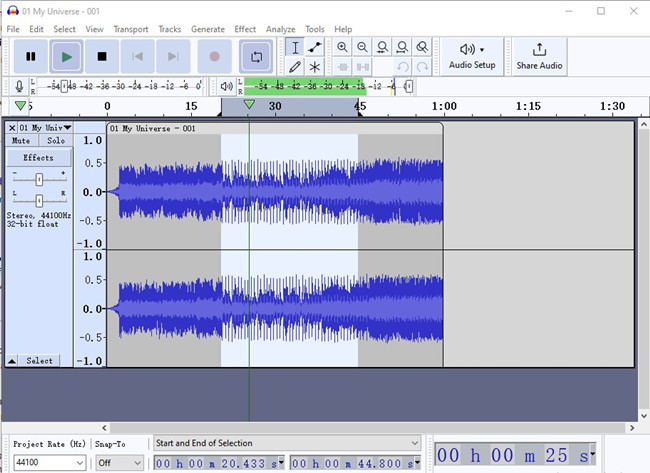
Task: Open the View menu
Action: click(94, 29)
